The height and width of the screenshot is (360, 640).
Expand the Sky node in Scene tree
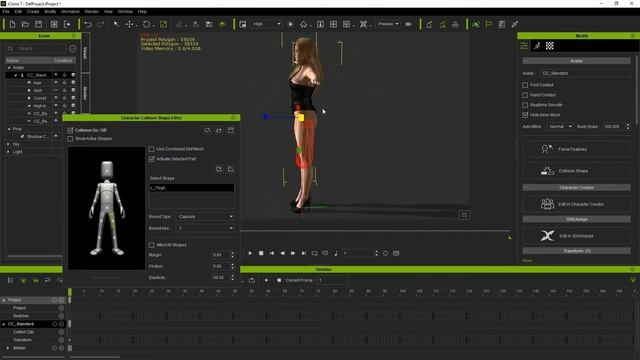click(9, 144)
